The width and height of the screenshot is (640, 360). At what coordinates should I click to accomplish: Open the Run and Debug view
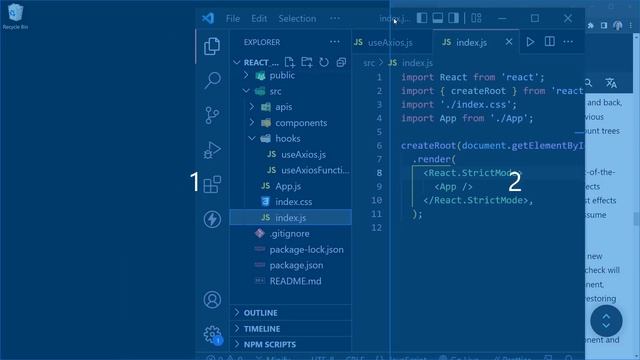(x=212, y=150)
